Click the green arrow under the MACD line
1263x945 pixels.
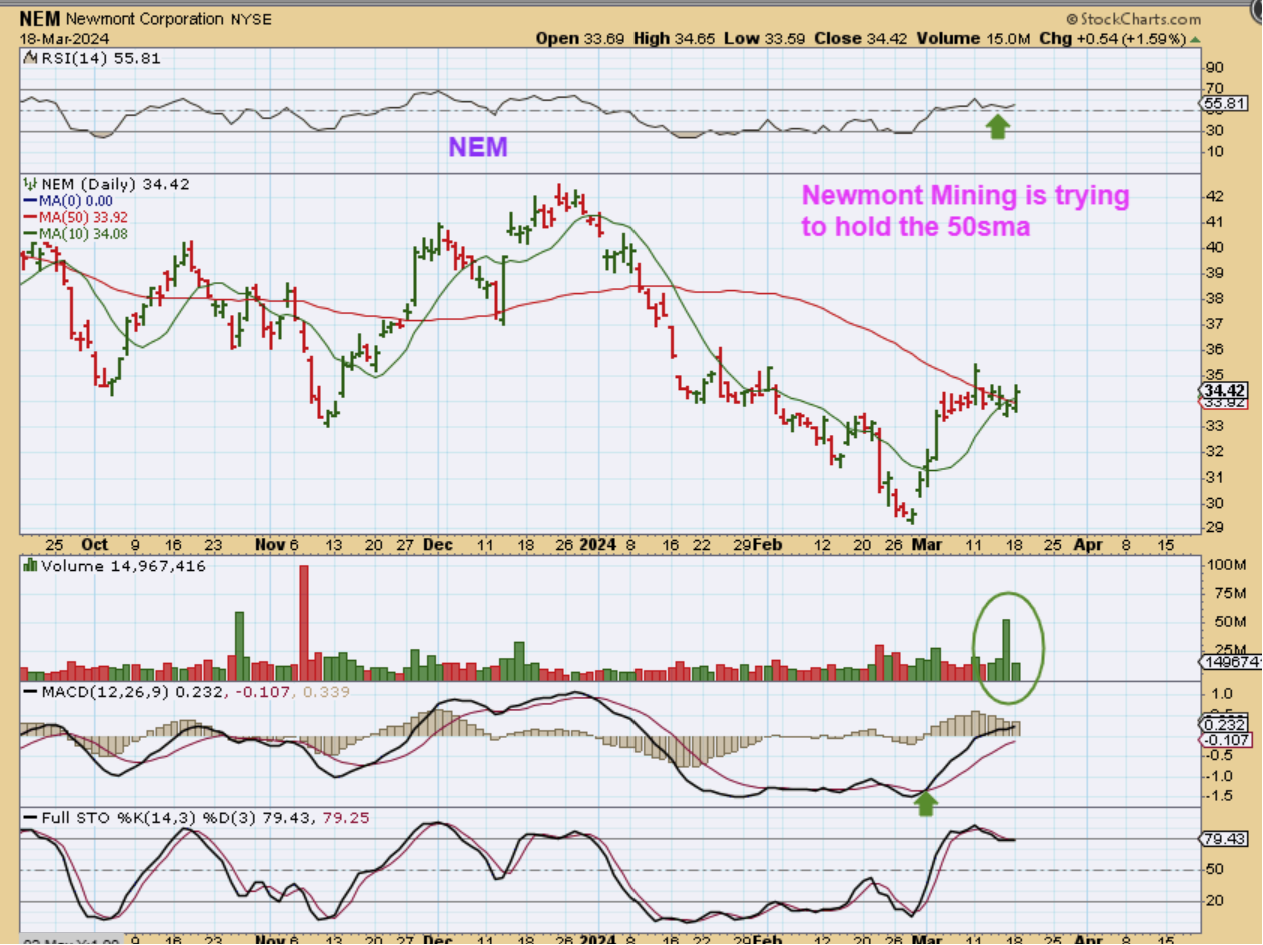[x=926, y=802]
